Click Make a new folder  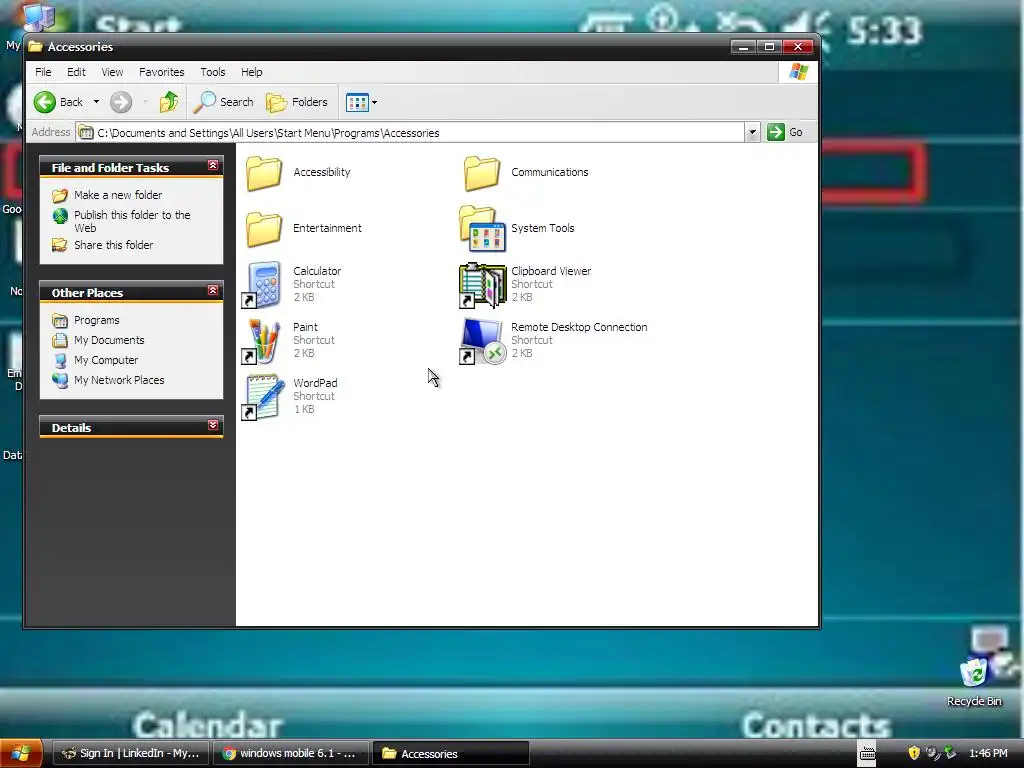[118, 195]
